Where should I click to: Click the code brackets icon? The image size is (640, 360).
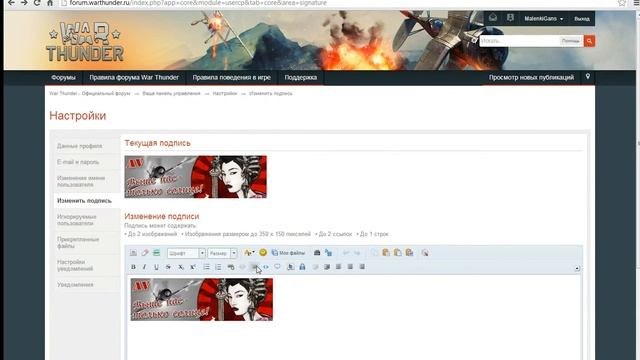[x=266, y=267]
